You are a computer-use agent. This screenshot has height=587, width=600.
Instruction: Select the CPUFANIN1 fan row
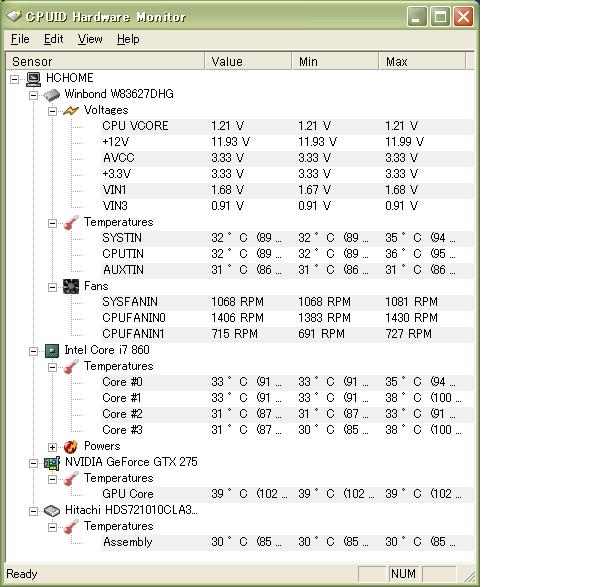pos(287,334)
